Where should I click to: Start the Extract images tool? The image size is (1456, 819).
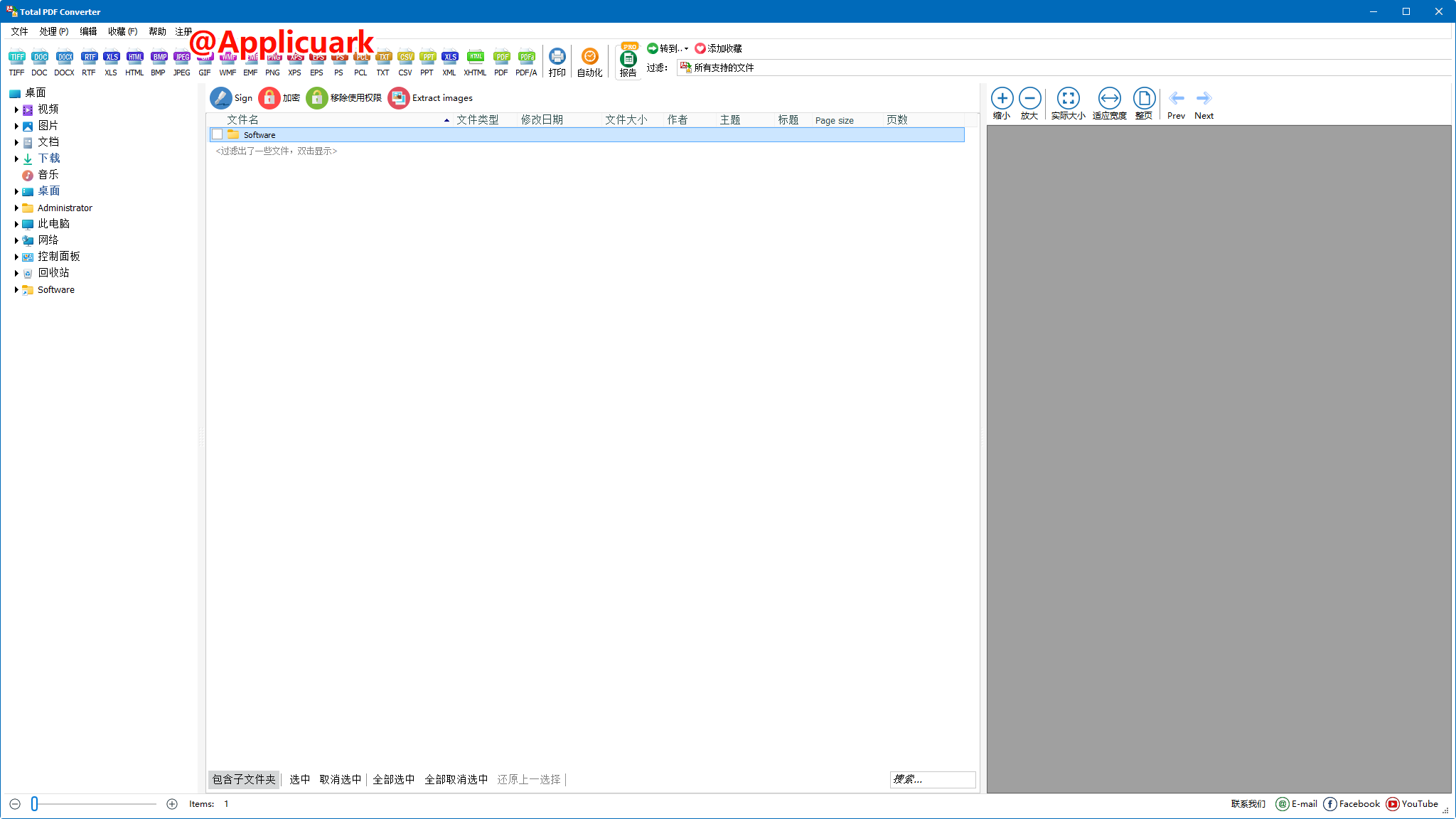(x=430, y=97)
